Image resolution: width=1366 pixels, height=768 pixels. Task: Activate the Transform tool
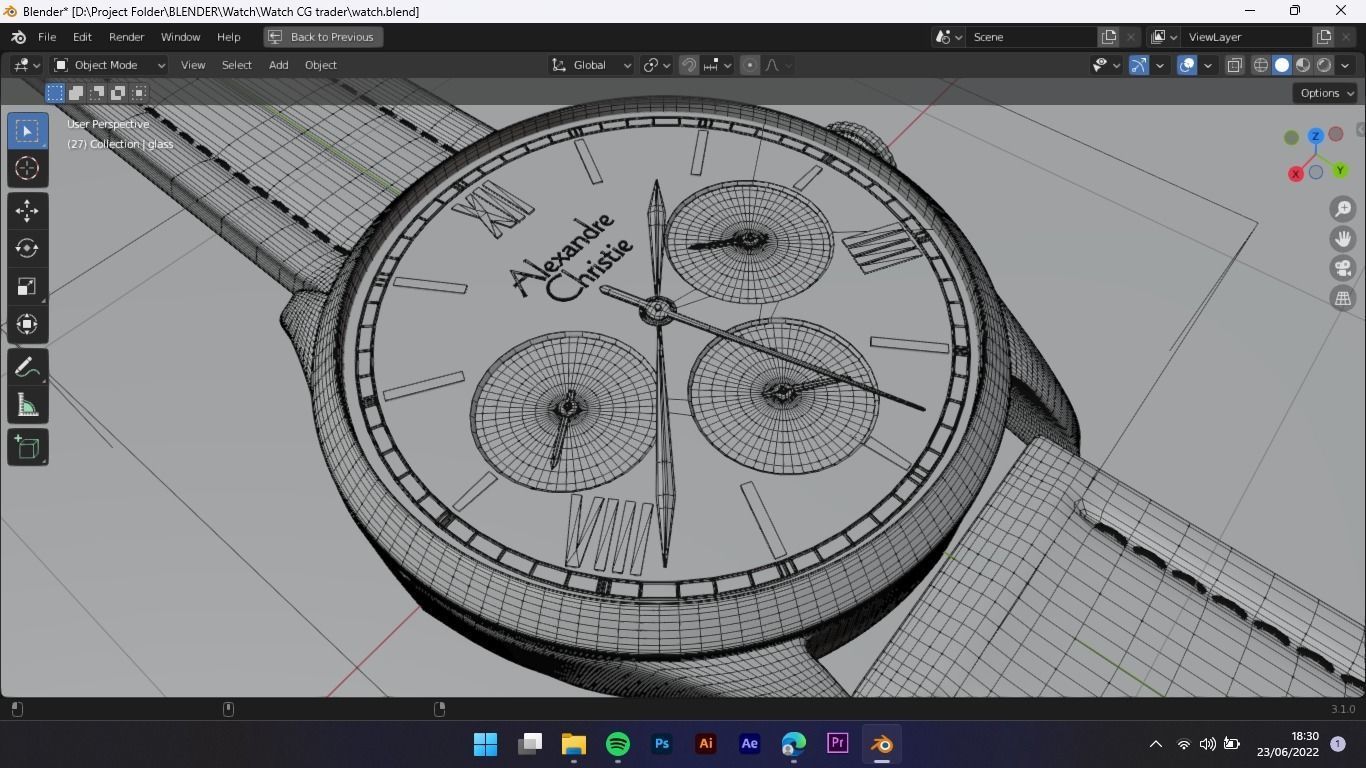tap(27, 325)
